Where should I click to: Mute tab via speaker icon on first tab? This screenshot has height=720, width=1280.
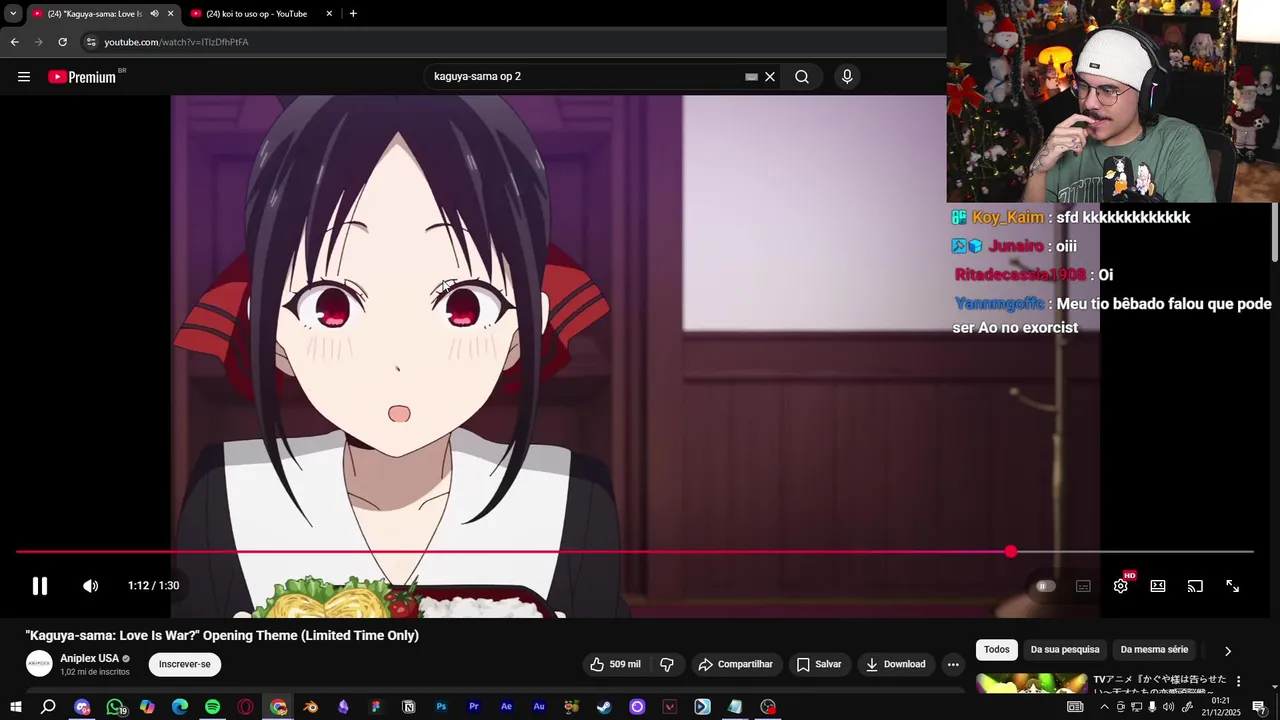pos(154,14)
